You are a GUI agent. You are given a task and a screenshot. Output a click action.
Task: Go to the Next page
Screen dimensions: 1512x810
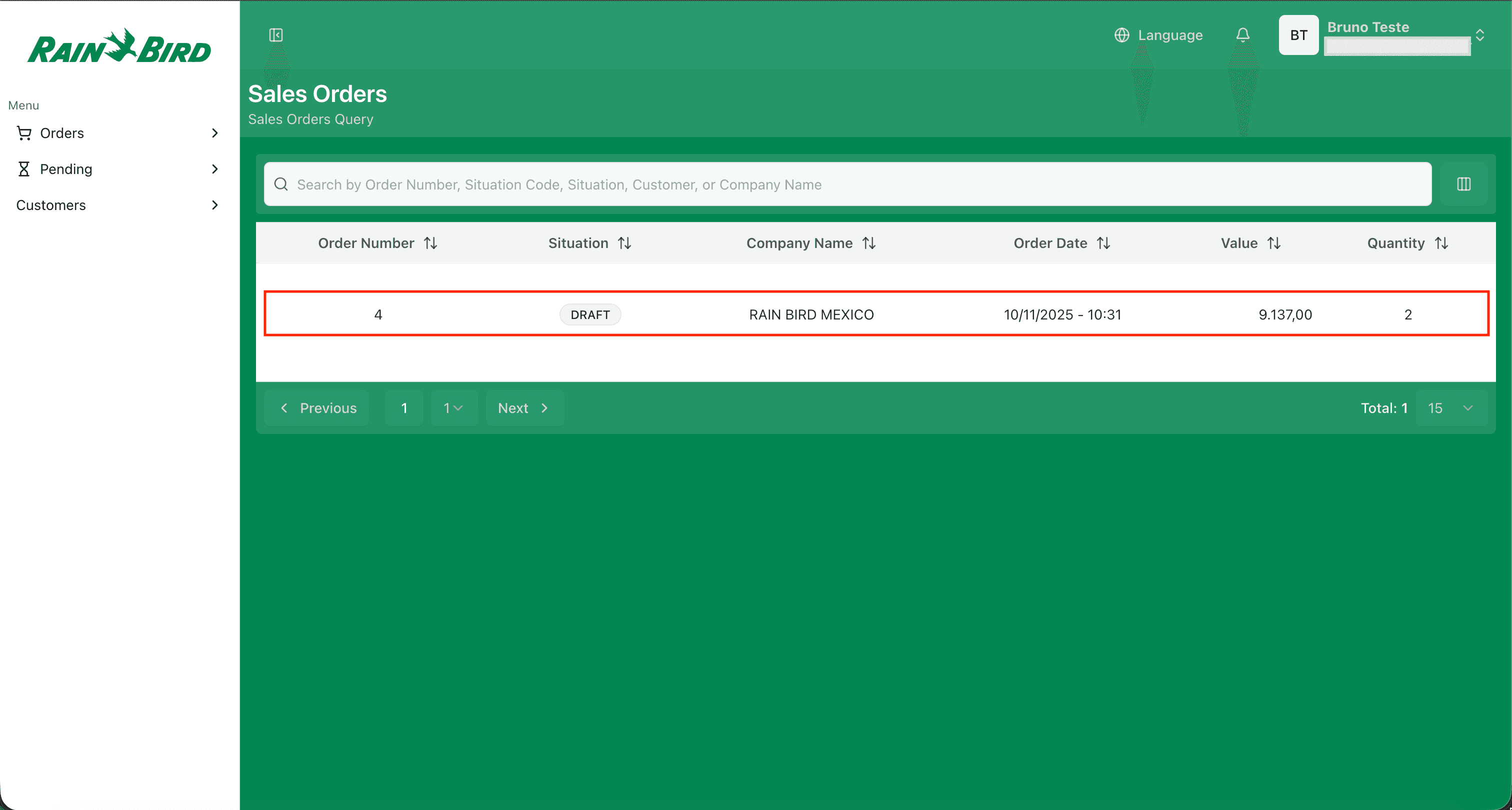click(x=523, y=408)
